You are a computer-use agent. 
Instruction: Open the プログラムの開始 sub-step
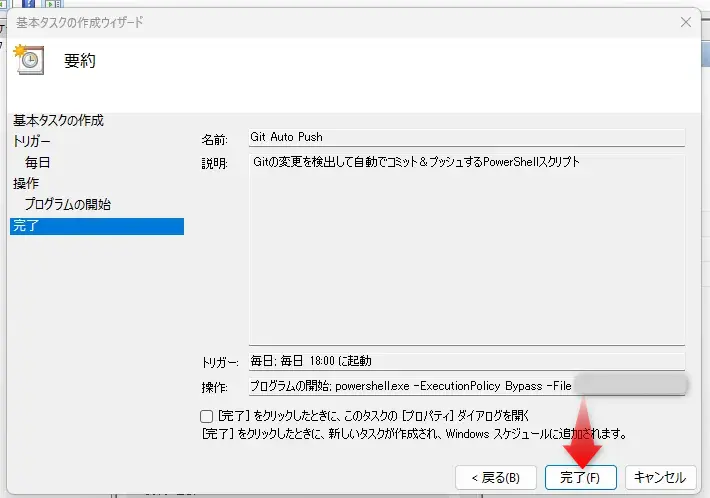pos(68,205)
